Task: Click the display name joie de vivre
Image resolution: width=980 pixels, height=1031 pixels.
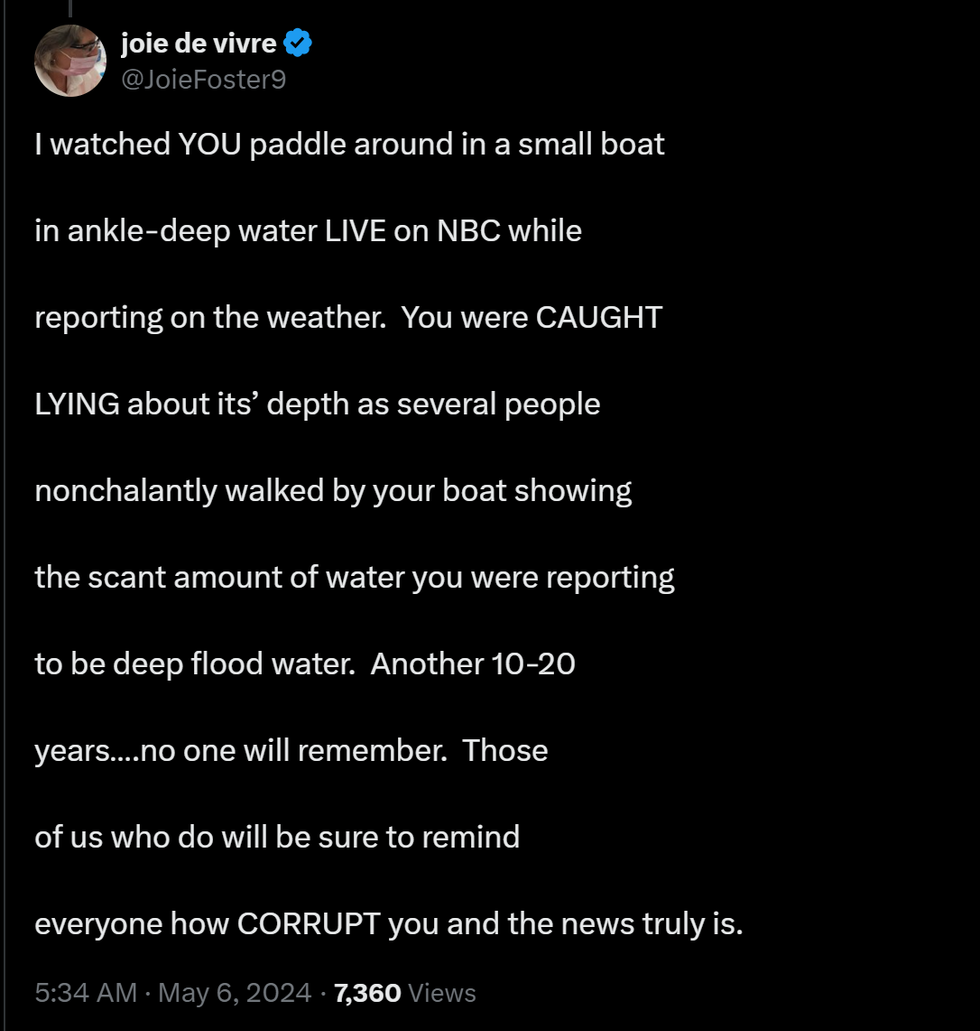Action: (198, 43)
